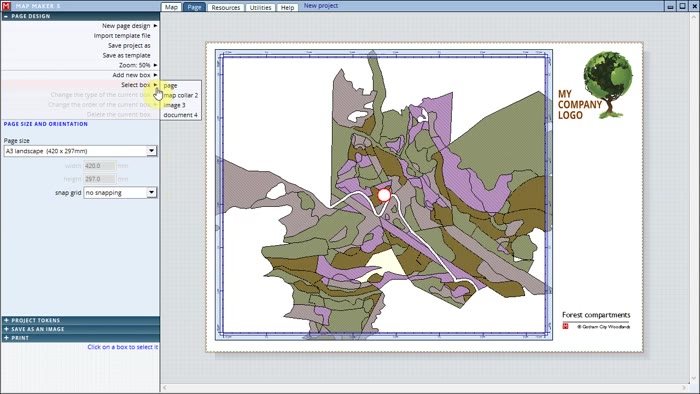Open the Resources tab
The height and width of the screenshot is (394, 700).
coord(225,7)
